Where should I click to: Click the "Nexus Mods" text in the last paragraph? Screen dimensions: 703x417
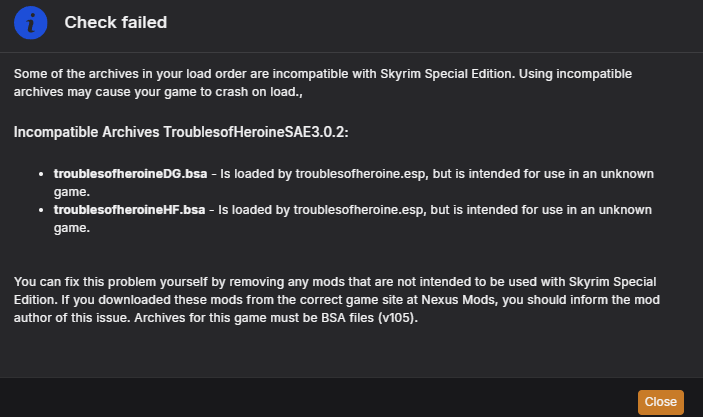coord(460,300)
